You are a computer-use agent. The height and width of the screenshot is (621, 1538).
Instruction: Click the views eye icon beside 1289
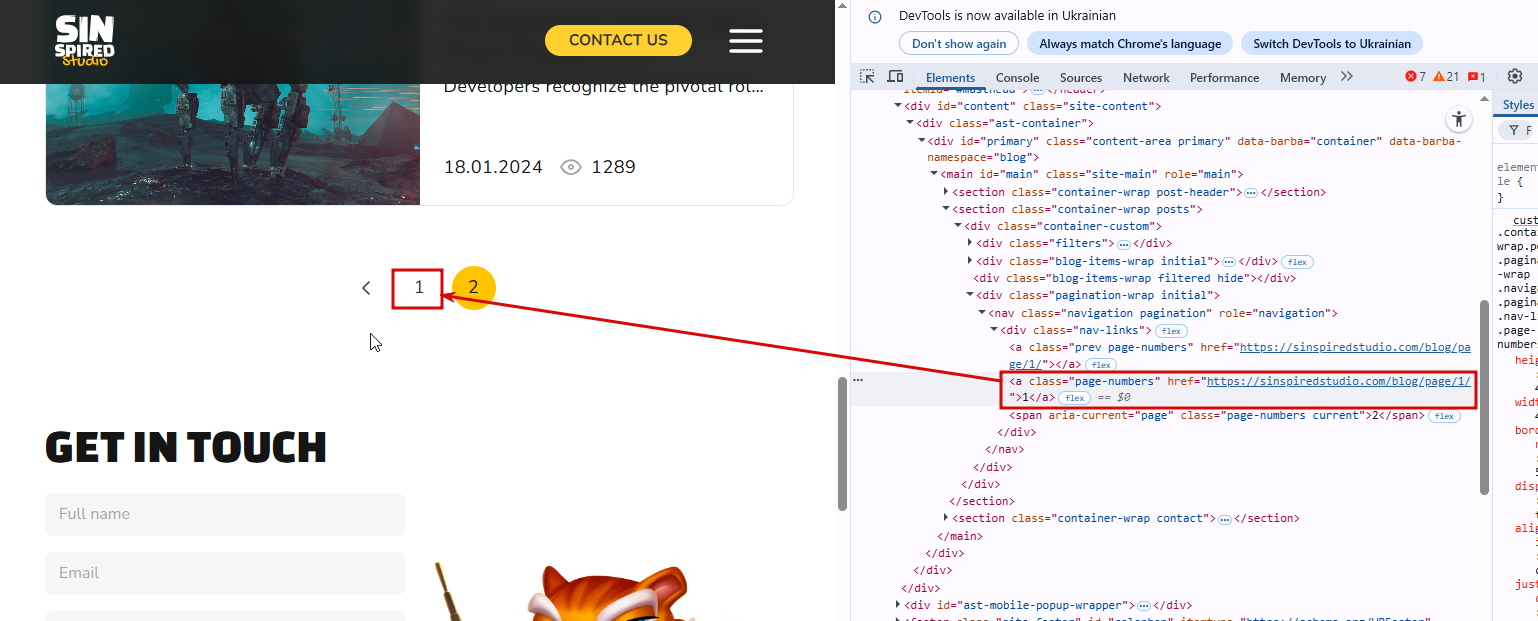(571, 167)
